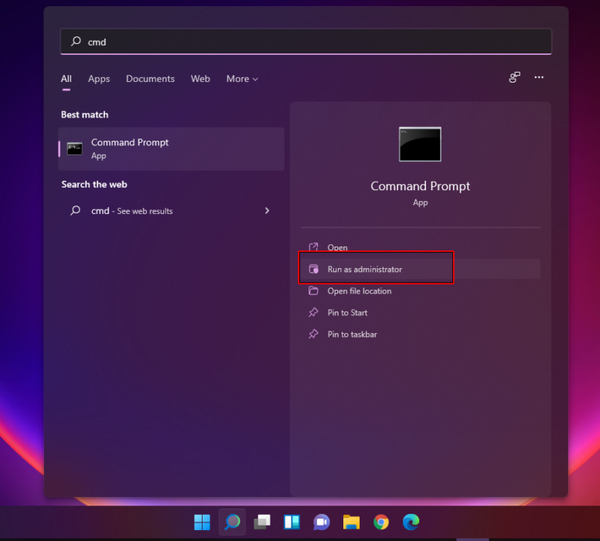Choose Run as administrator
This screenshot has height=541, width=600.
[x=420, y=269]
